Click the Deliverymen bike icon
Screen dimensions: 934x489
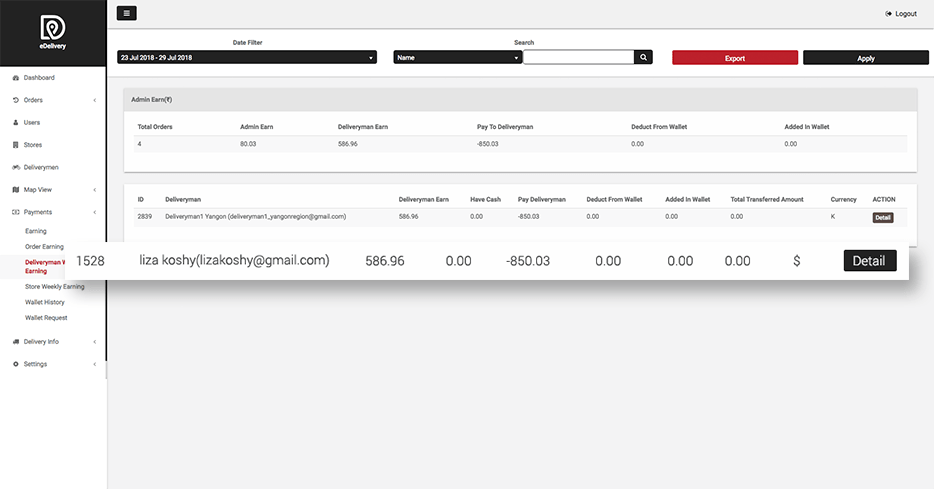pos(16,167)
